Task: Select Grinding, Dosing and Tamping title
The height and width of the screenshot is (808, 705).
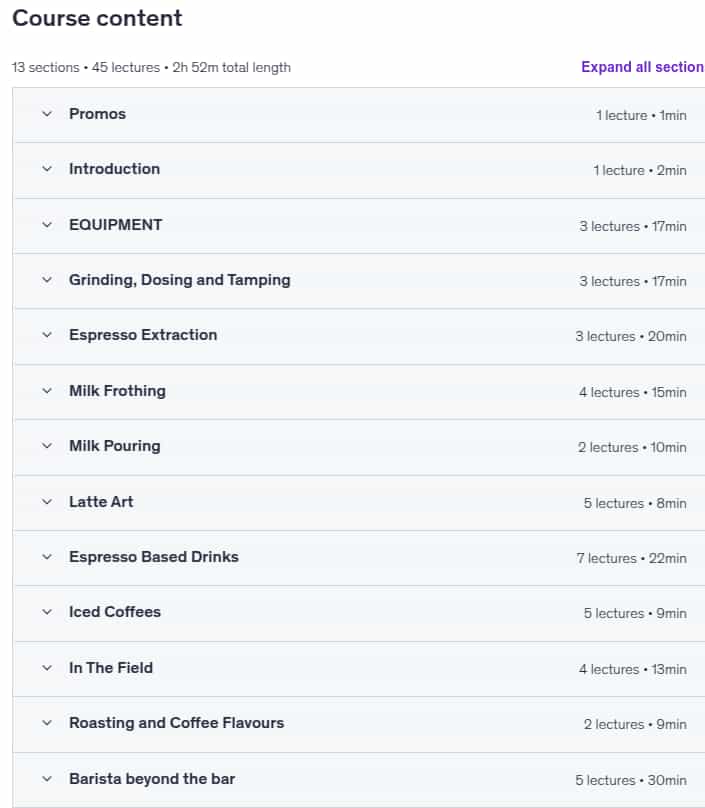Action: click(180, 280)
